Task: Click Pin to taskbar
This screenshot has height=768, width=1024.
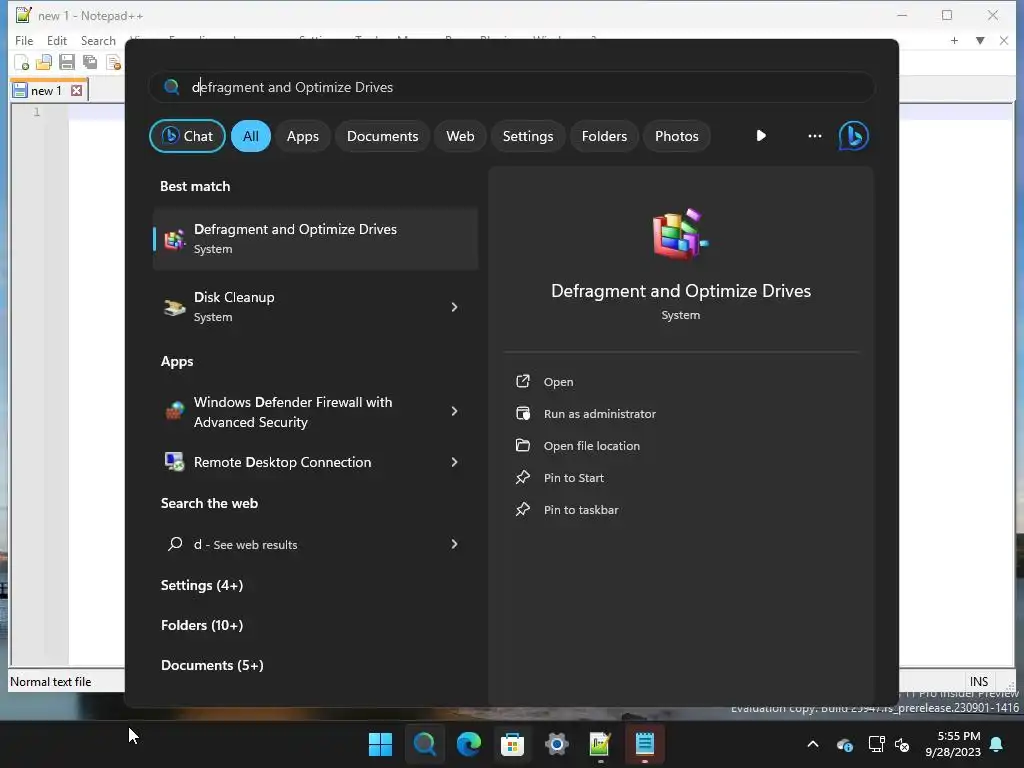Action: [581, 509]
